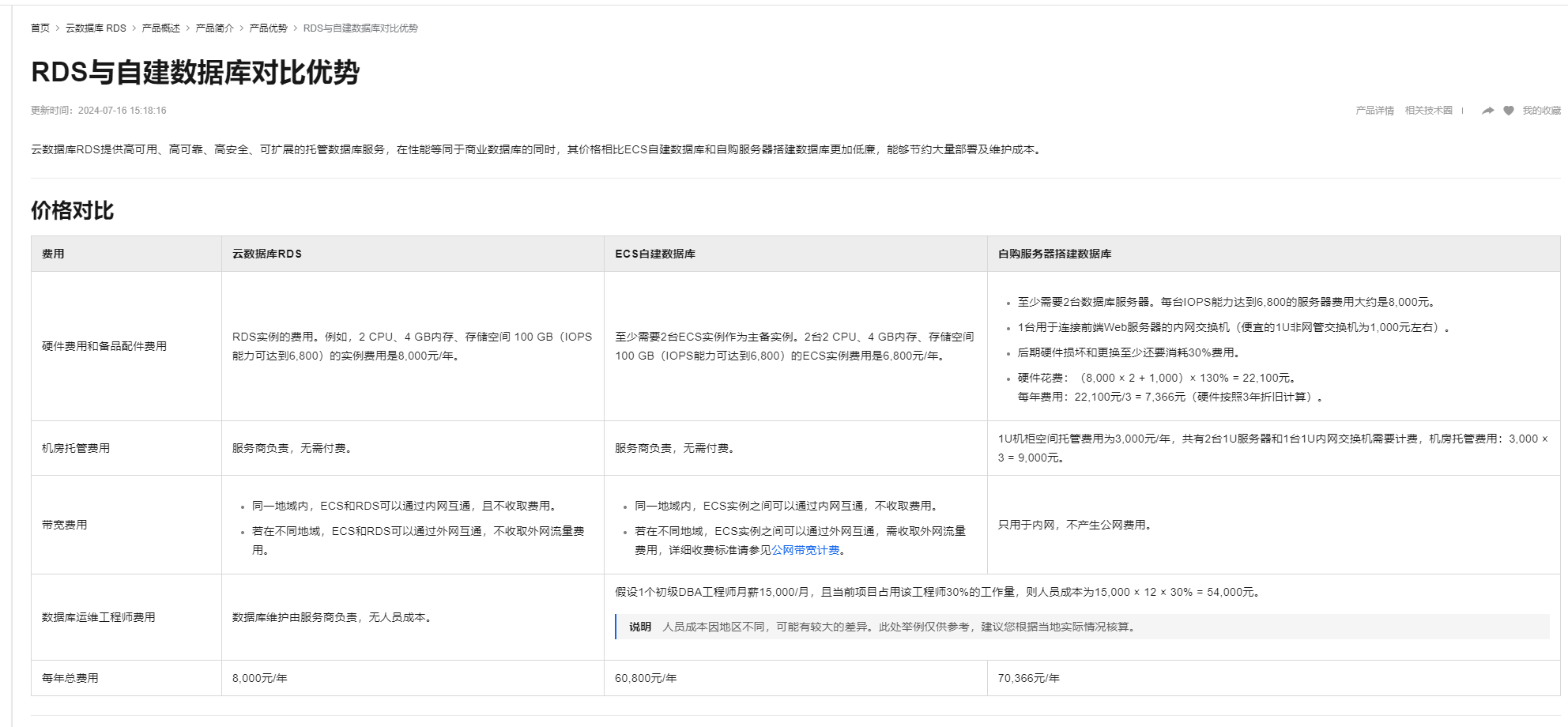Select the 机房托管费用 row label

click(76, 448)
